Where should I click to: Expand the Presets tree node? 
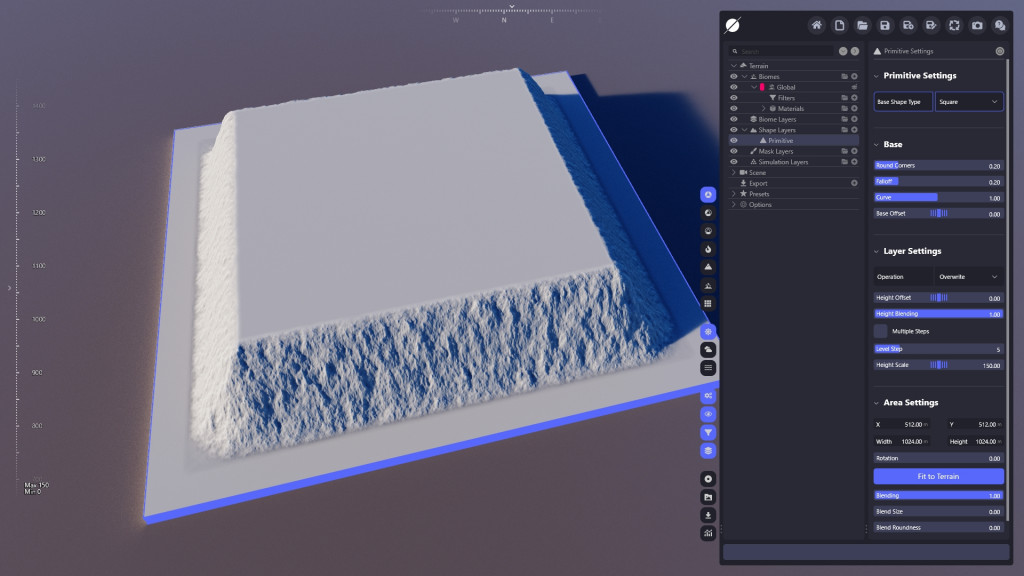tap(733, 194)
